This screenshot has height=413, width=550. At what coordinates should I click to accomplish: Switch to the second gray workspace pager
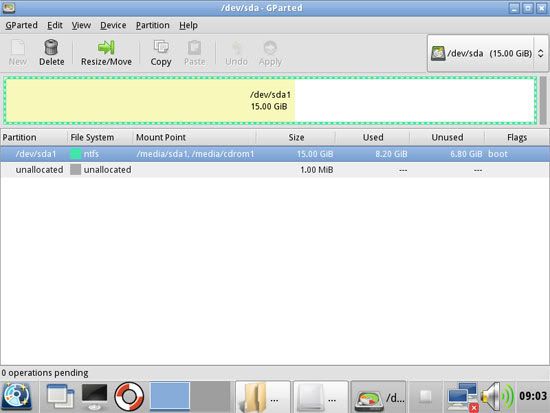click(210, 396)
